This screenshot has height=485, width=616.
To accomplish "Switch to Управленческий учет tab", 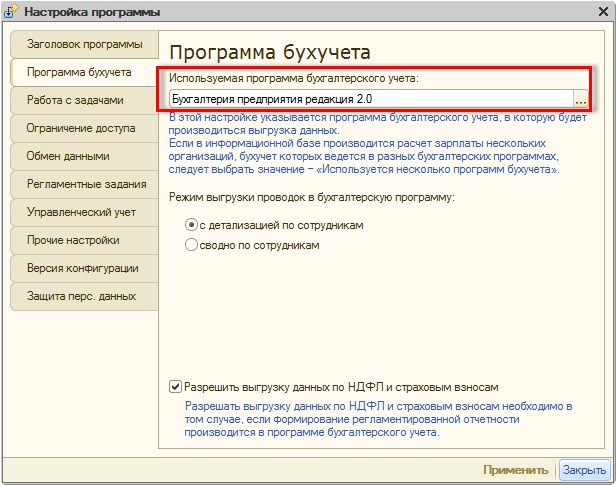I will pos(84,212).
